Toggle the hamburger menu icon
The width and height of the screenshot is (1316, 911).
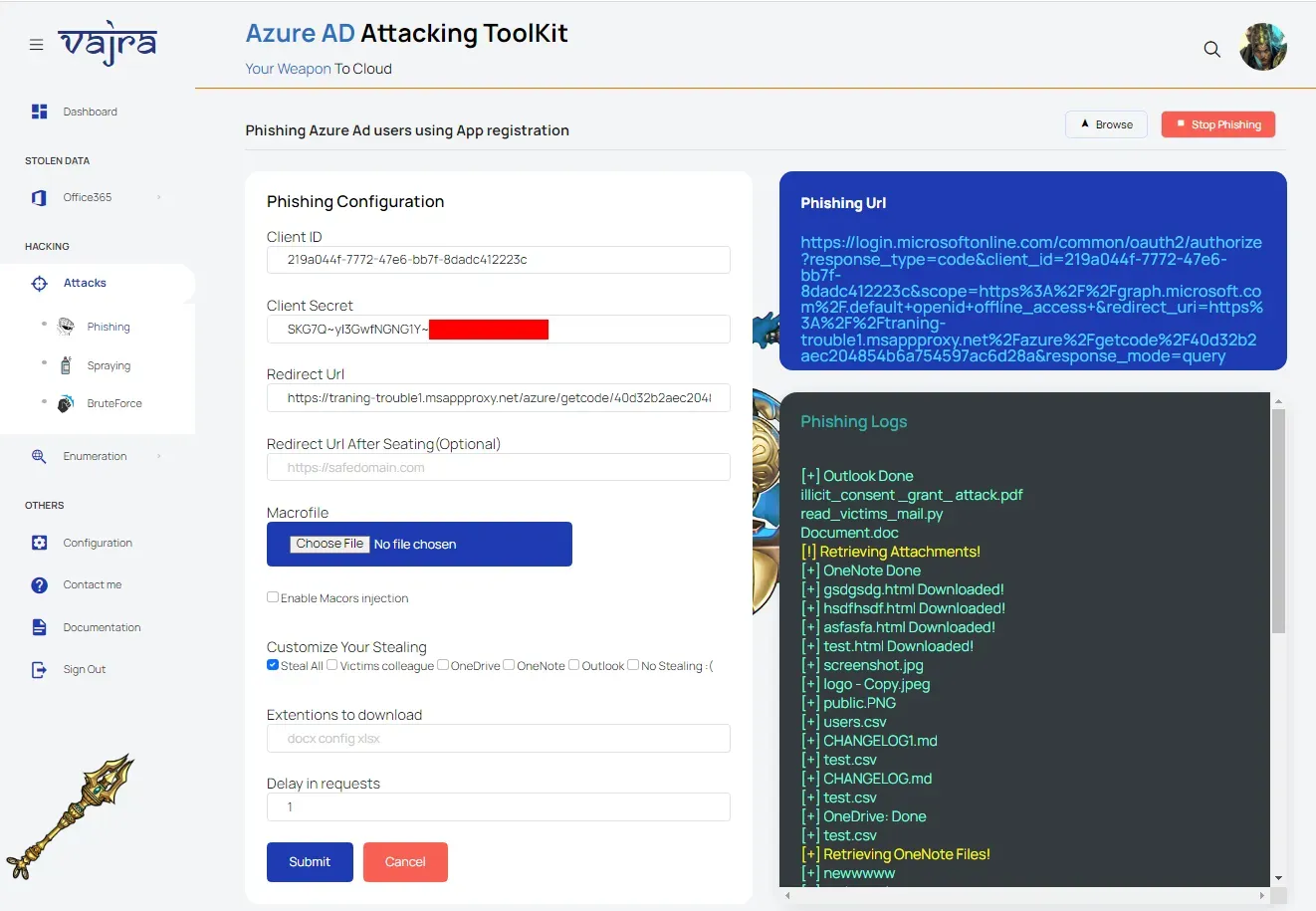[x=36, y=45]
